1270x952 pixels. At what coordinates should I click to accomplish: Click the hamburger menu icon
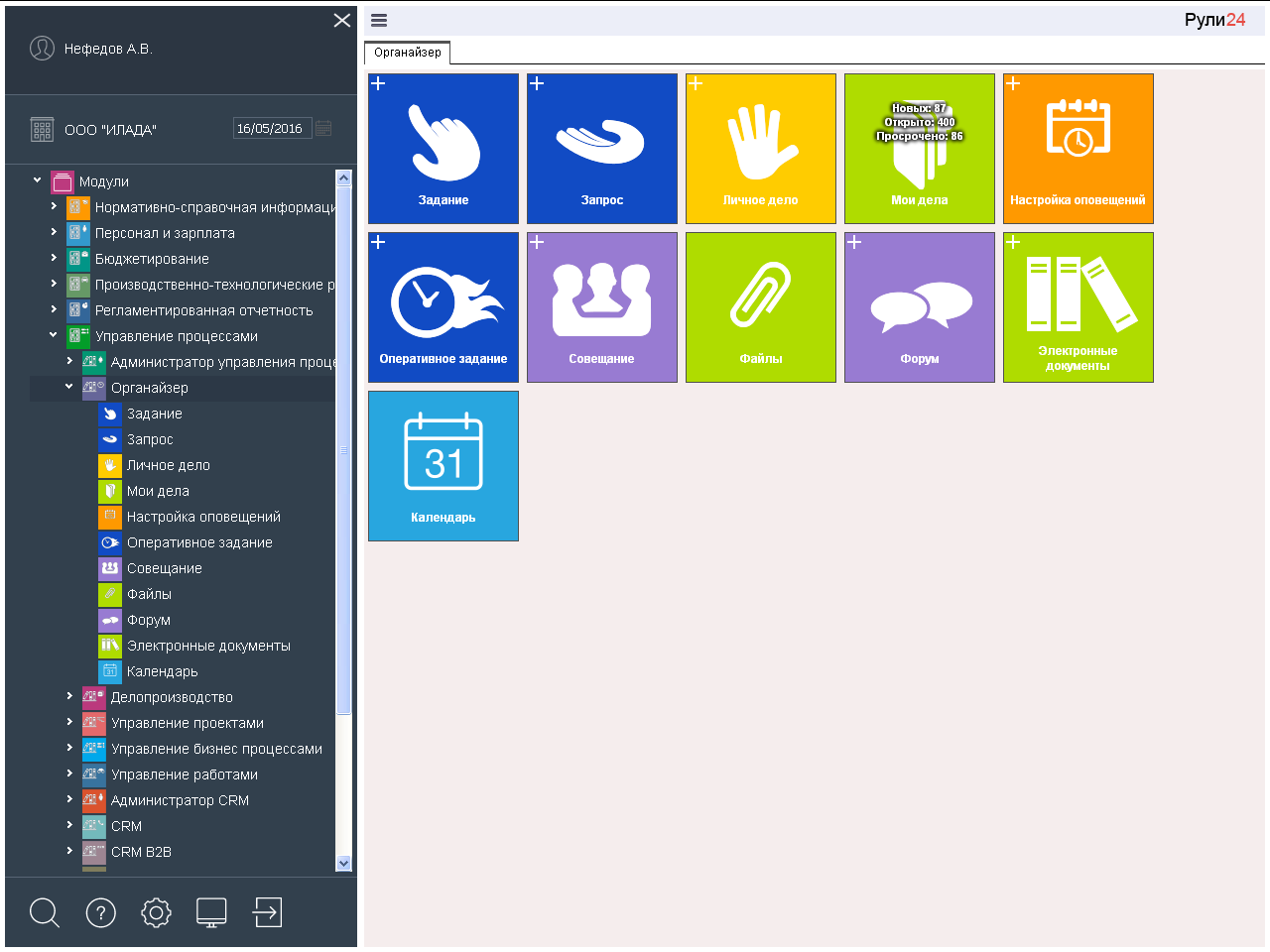pos(379,20)
